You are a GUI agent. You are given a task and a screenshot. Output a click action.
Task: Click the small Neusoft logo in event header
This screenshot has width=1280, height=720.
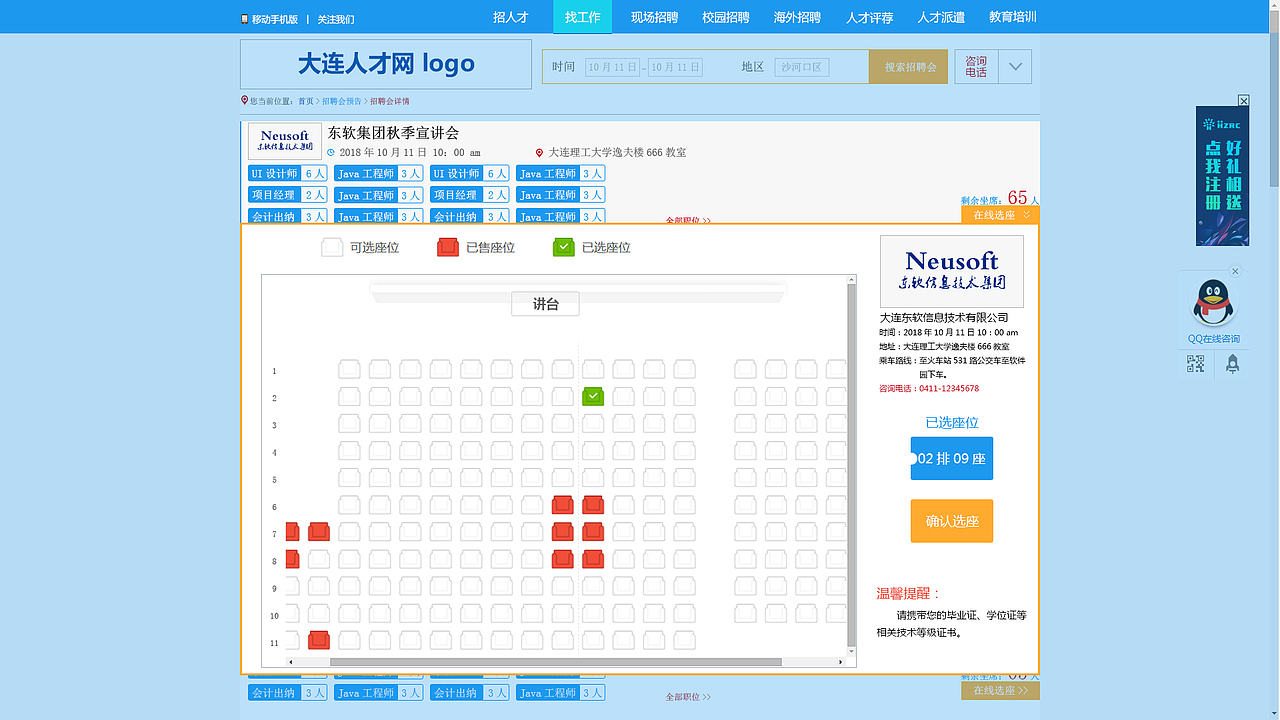pos(285,141)
